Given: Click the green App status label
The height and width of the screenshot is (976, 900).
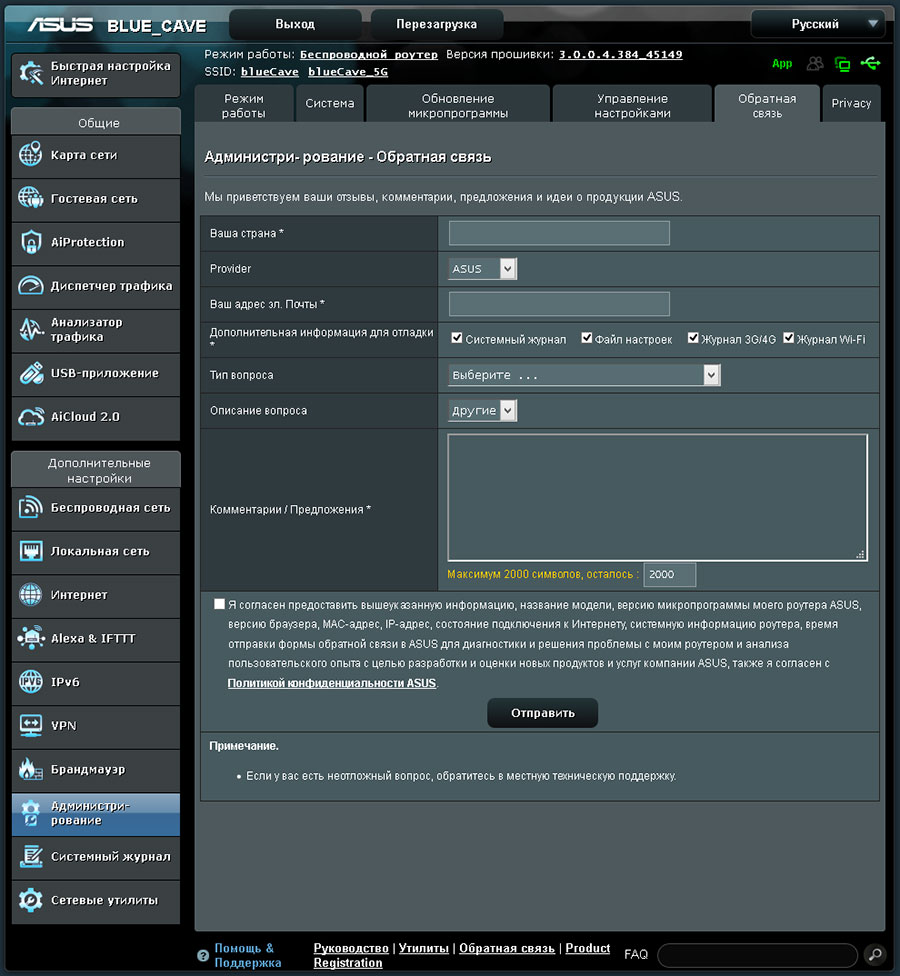Looking at the screenshot, I should point(782,63).
